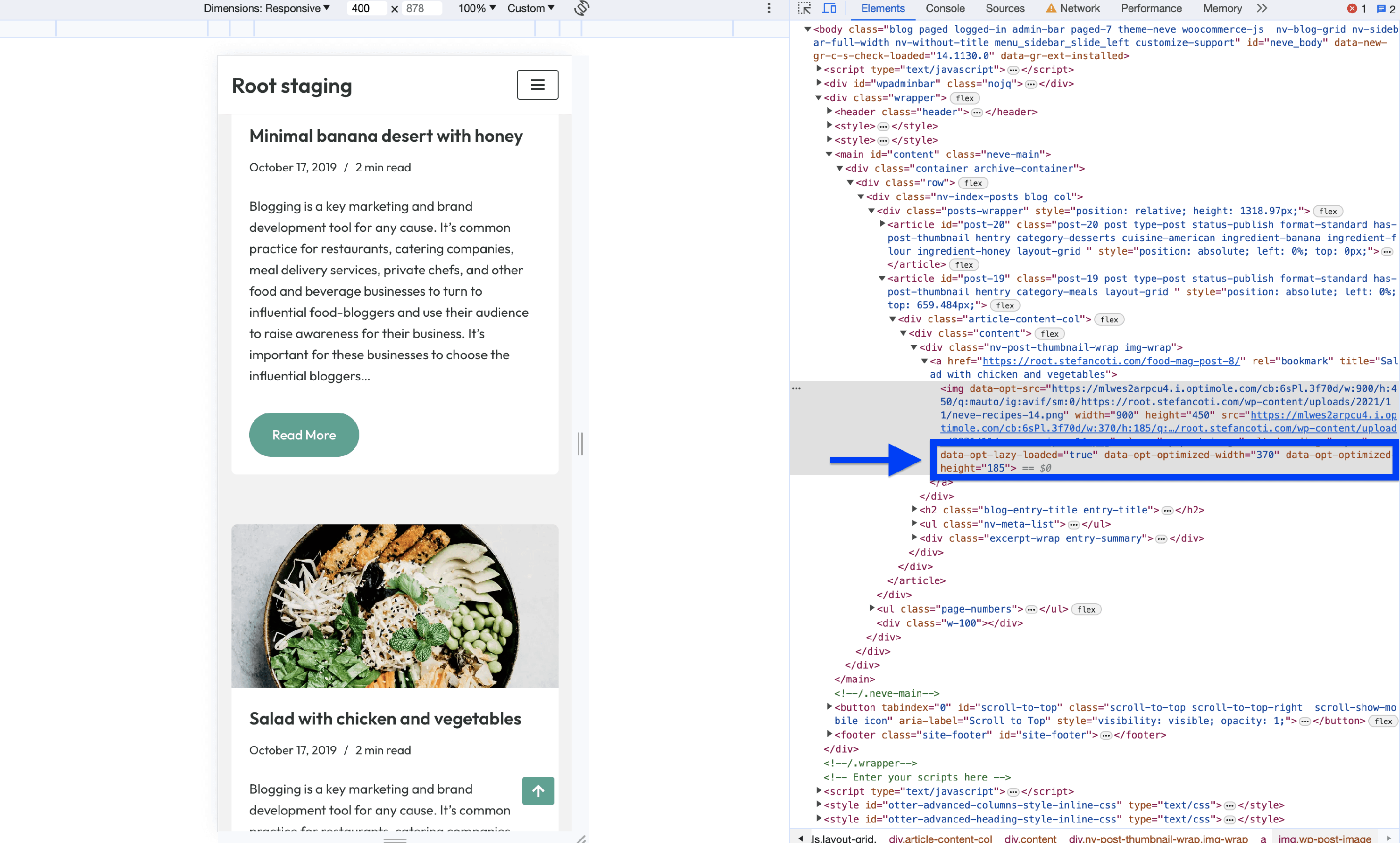The width and height of the screenshot is (1400, 843).
Task: Click the viewport width input showing 400
Action: click(365, 8)
